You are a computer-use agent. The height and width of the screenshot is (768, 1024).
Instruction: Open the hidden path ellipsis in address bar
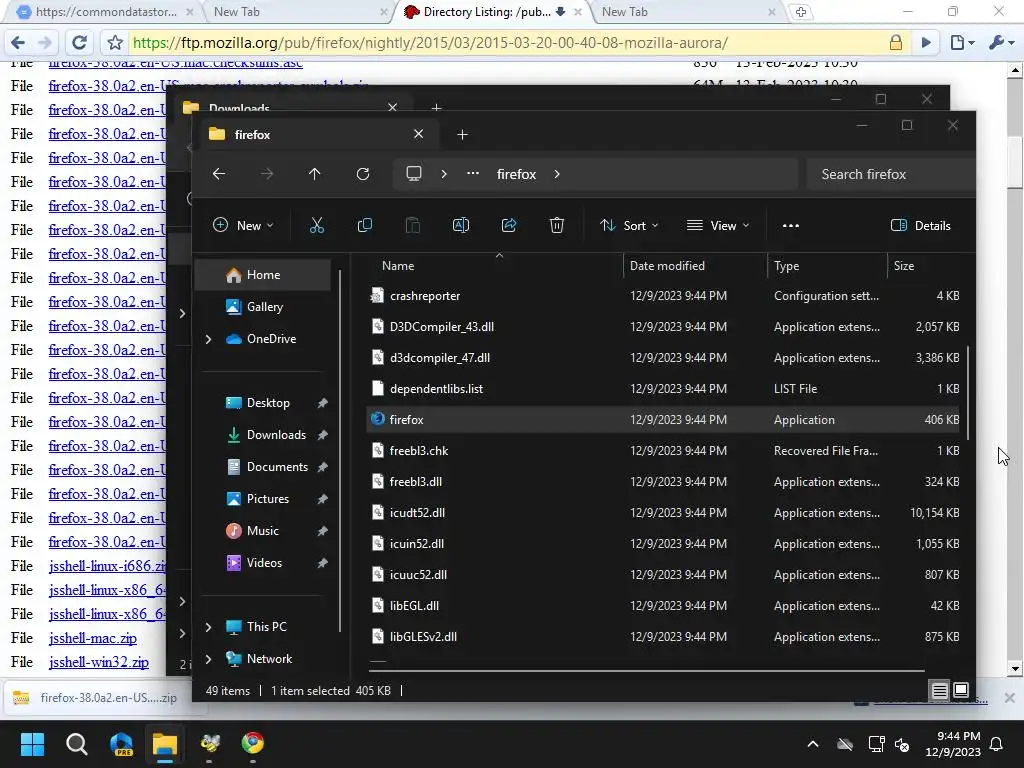tap(473, 174)
